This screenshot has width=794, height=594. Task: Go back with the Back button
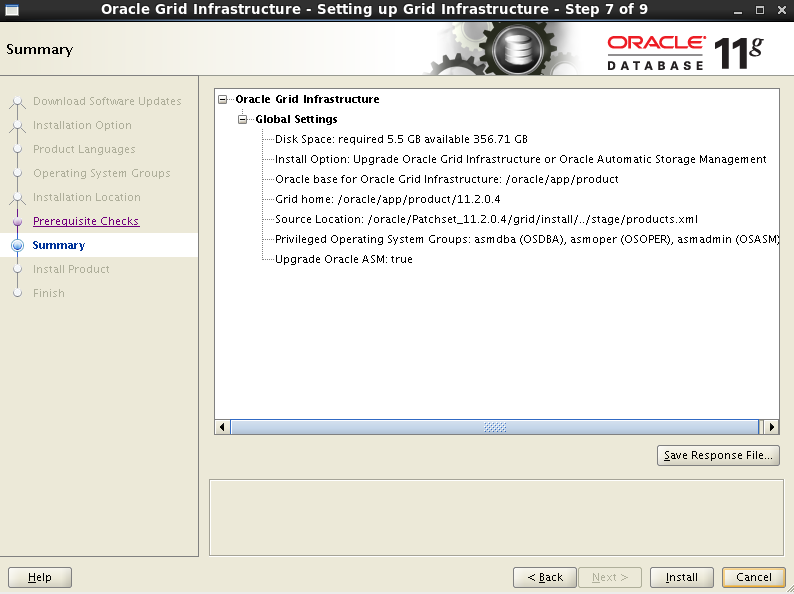545,577
